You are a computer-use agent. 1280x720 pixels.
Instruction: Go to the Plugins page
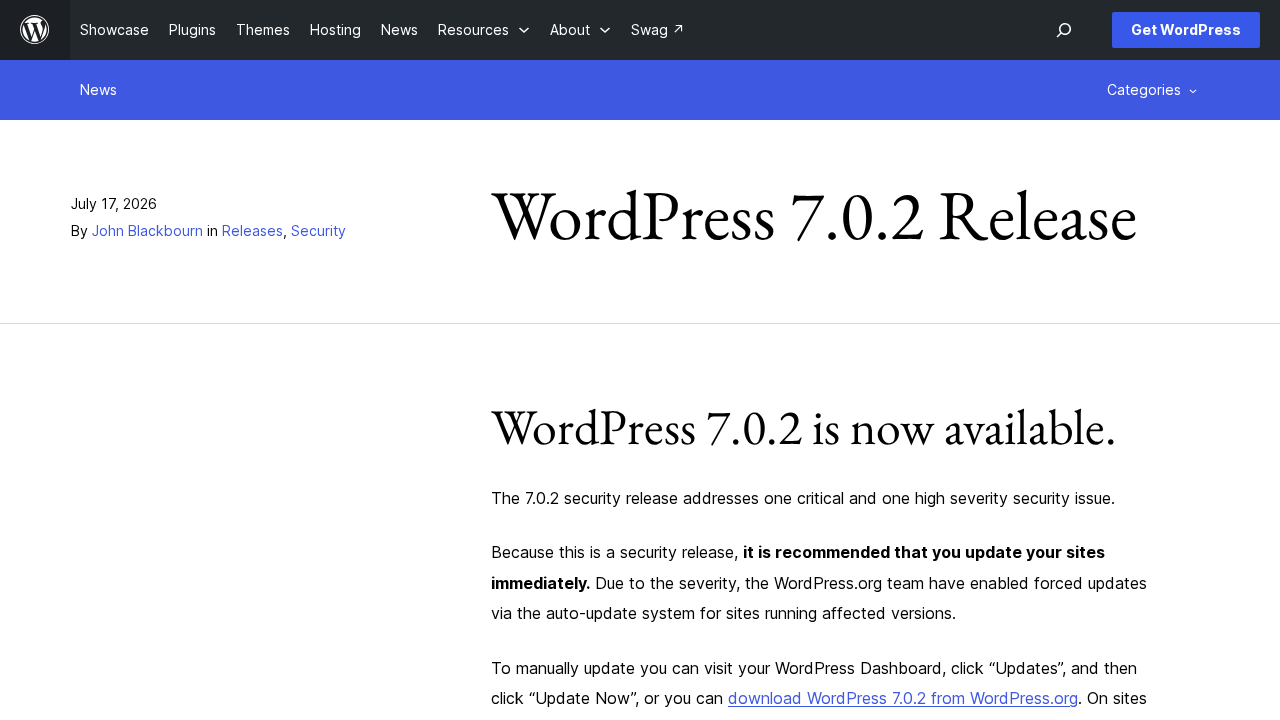coord(192,30)
